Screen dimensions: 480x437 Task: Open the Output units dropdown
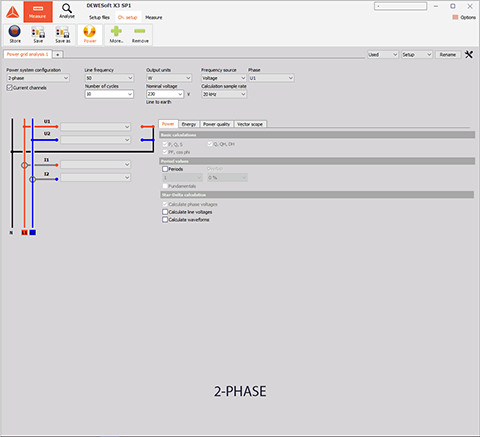coord(169,78)
